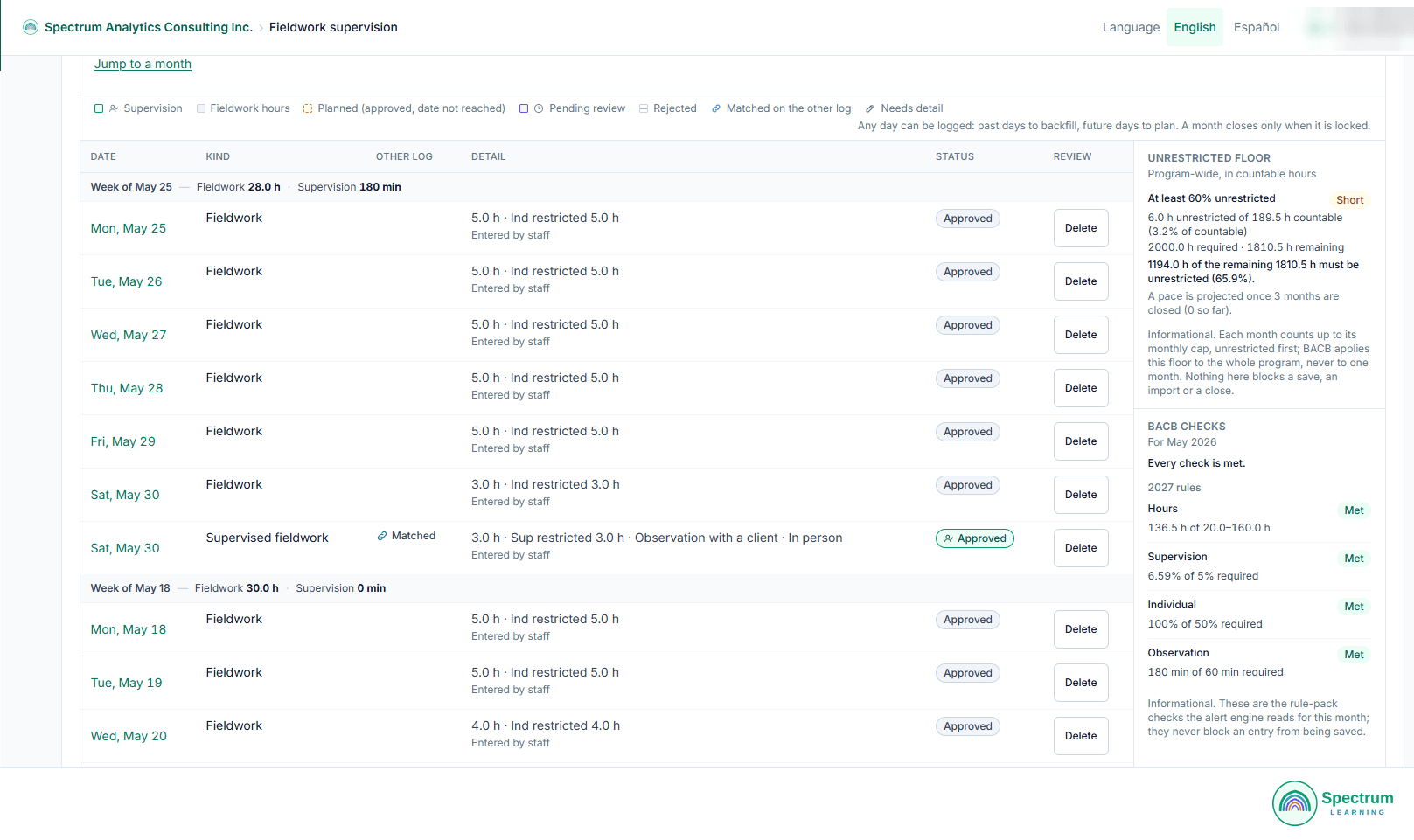Image resolution: width=1414 pixels, height=840 pixels.
Task: Click the Fieldwork hours legend square
Action: tap(201, 108)
